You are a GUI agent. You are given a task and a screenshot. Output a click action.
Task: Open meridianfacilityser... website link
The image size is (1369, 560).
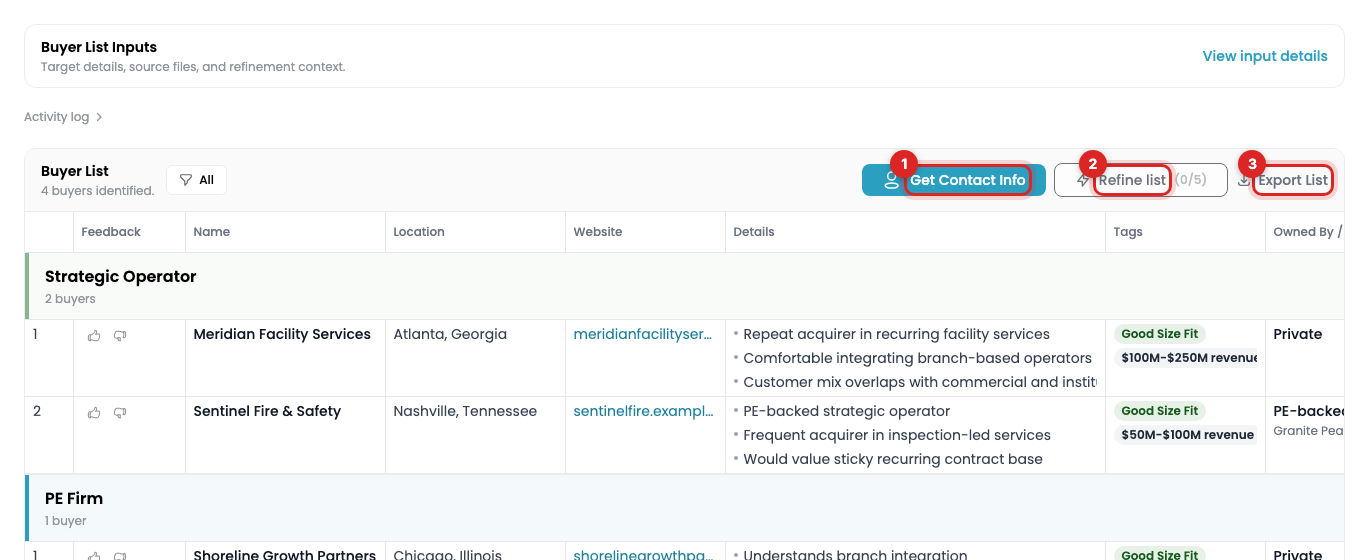(643, 334)
